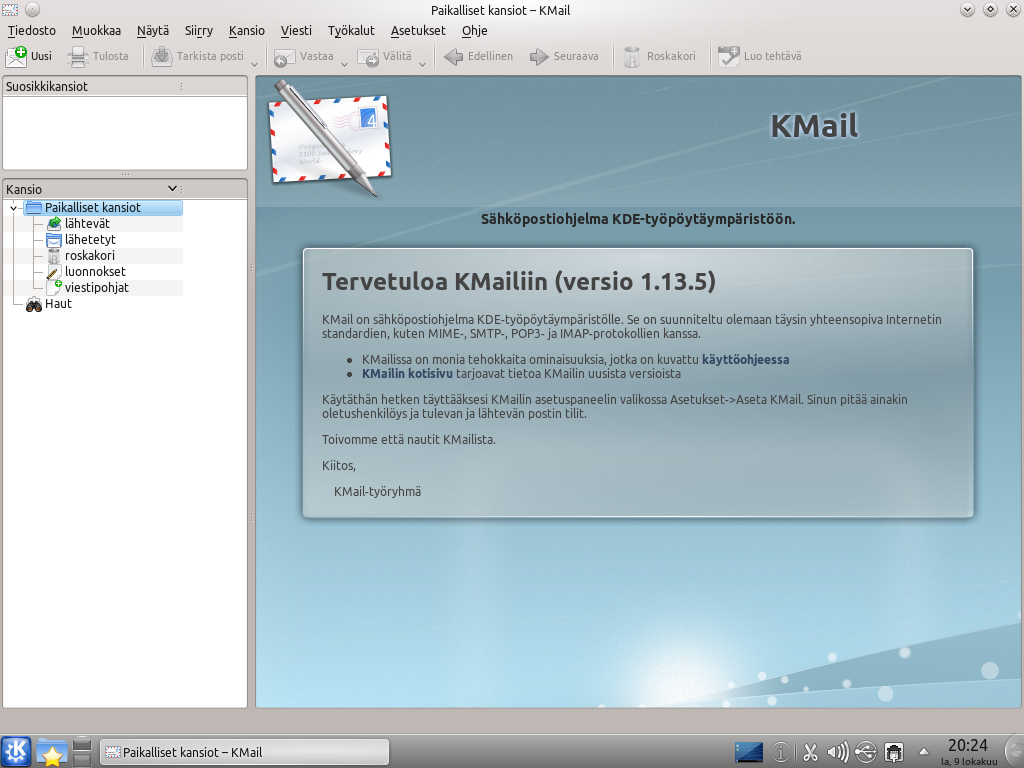The width and height of the screenshot is (1024, 768).
Task: Open the Kansio column header sort chevron
Action: pyautogui.click(x=172, y=189)
